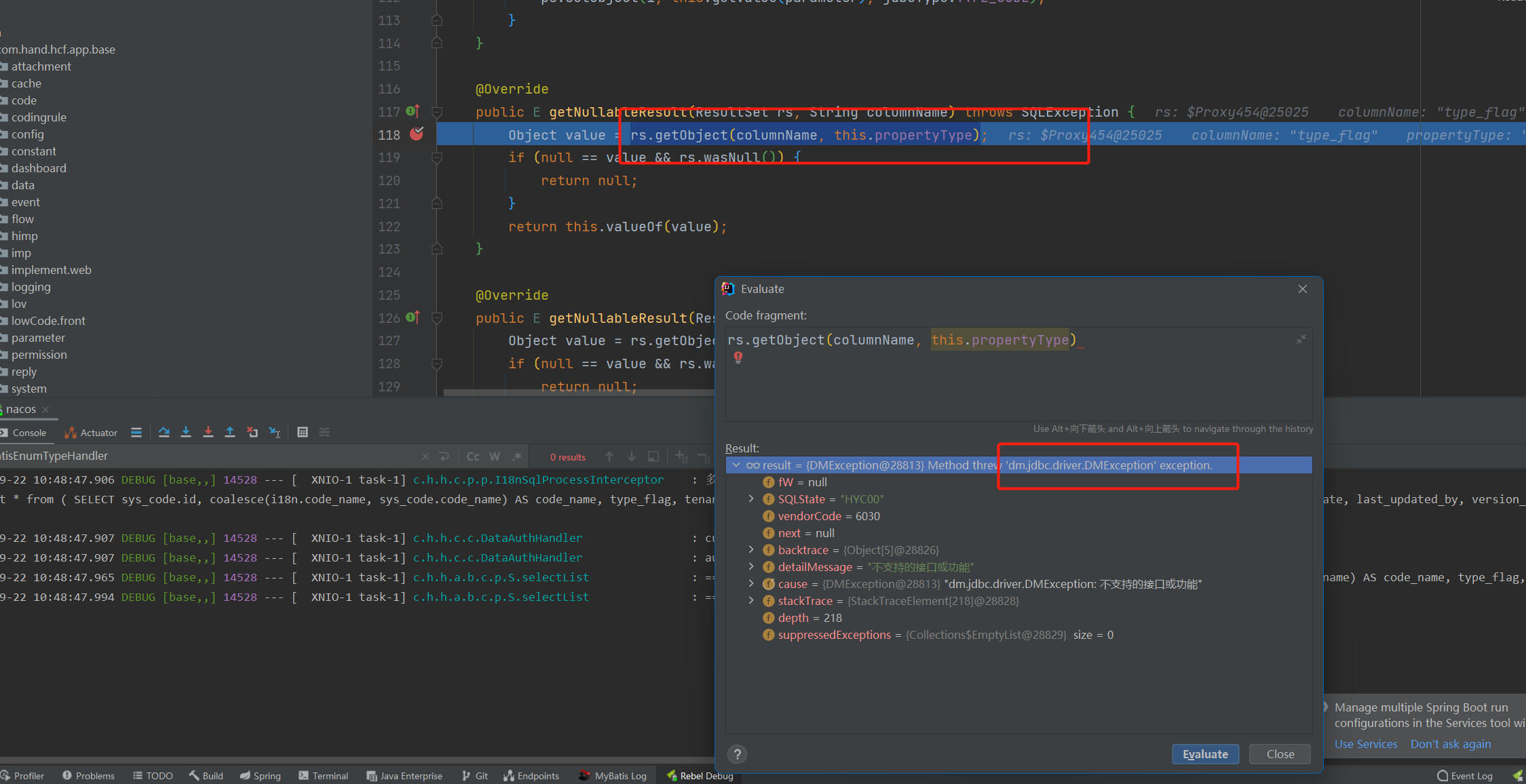Click the Step Over debugger icon
The width and height of the screenshot is (1526, 784).
pyautogui.click(x=164, y=432)
